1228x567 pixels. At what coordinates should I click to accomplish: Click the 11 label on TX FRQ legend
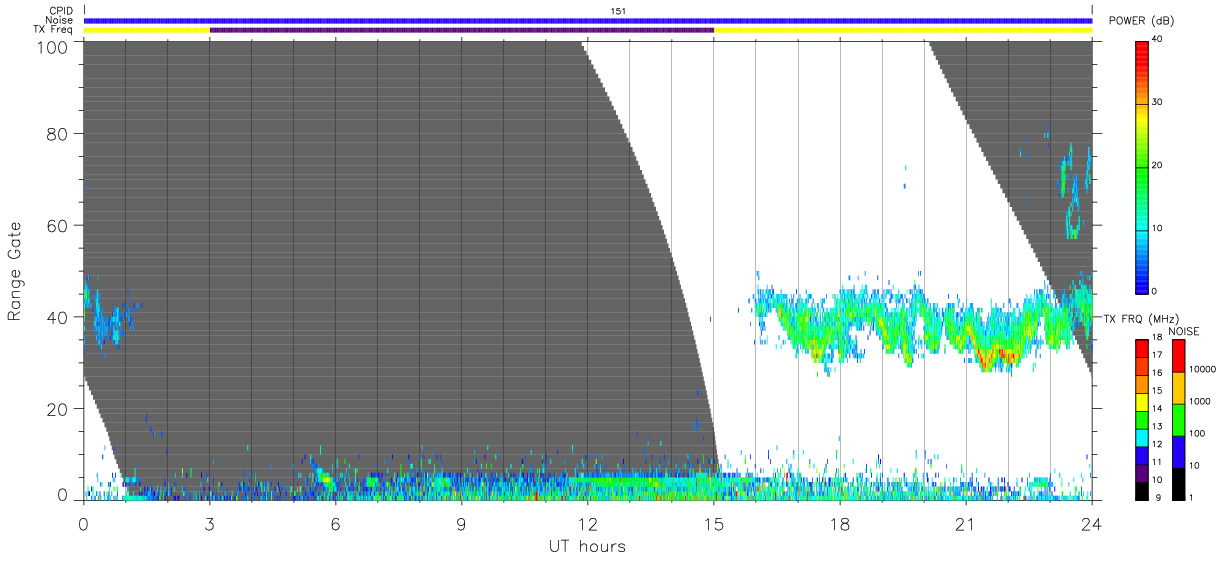pyautogui.click(x=1157, y=462)
